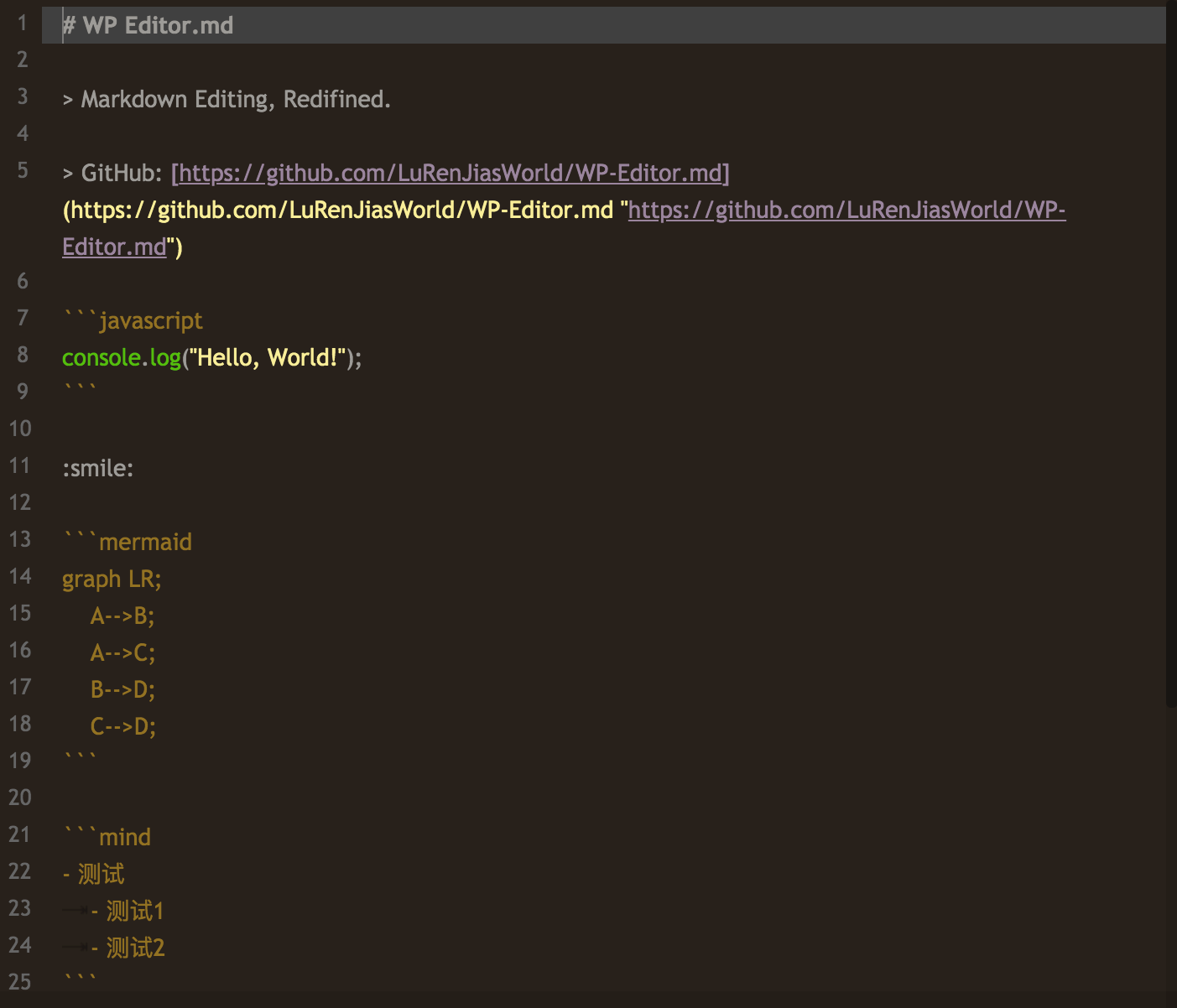The height and width of the screenshot is (1008, 1177).
Task: Click the list item "- 测试2"
Action: (128, 948)
